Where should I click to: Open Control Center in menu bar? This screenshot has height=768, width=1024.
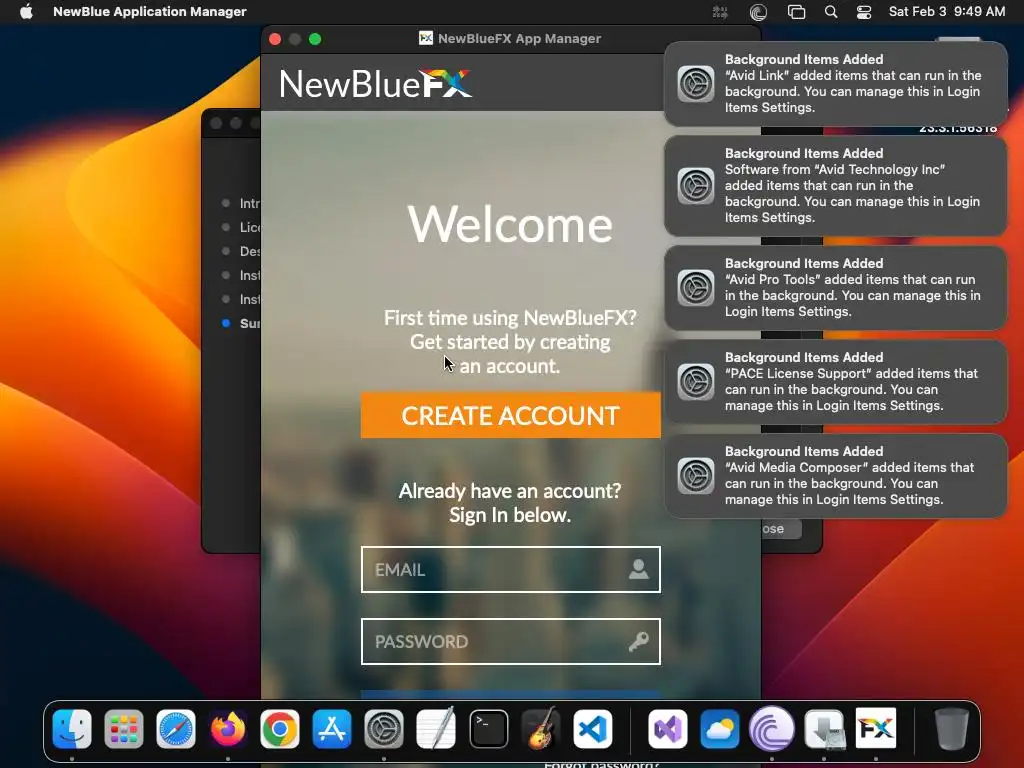tap(864, 12)
